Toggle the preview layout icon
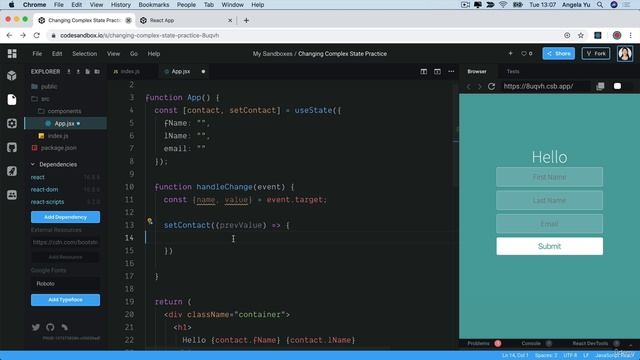 point(437,71)
